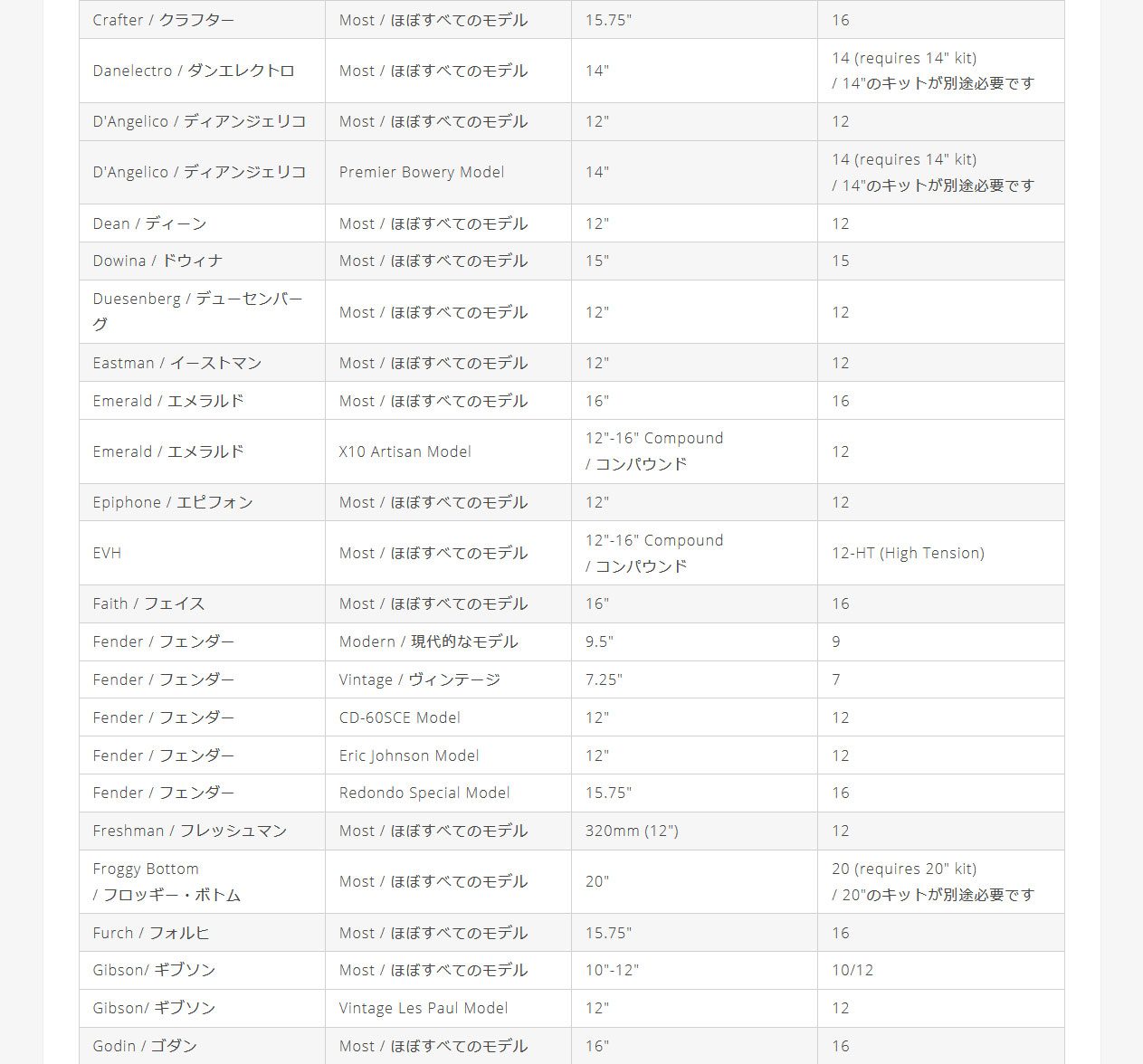Select the Vintage Les Paul Model cell
The width and height of the screenshot is (1143, 1064).
pyautogui.click(x=424, y=1008)
